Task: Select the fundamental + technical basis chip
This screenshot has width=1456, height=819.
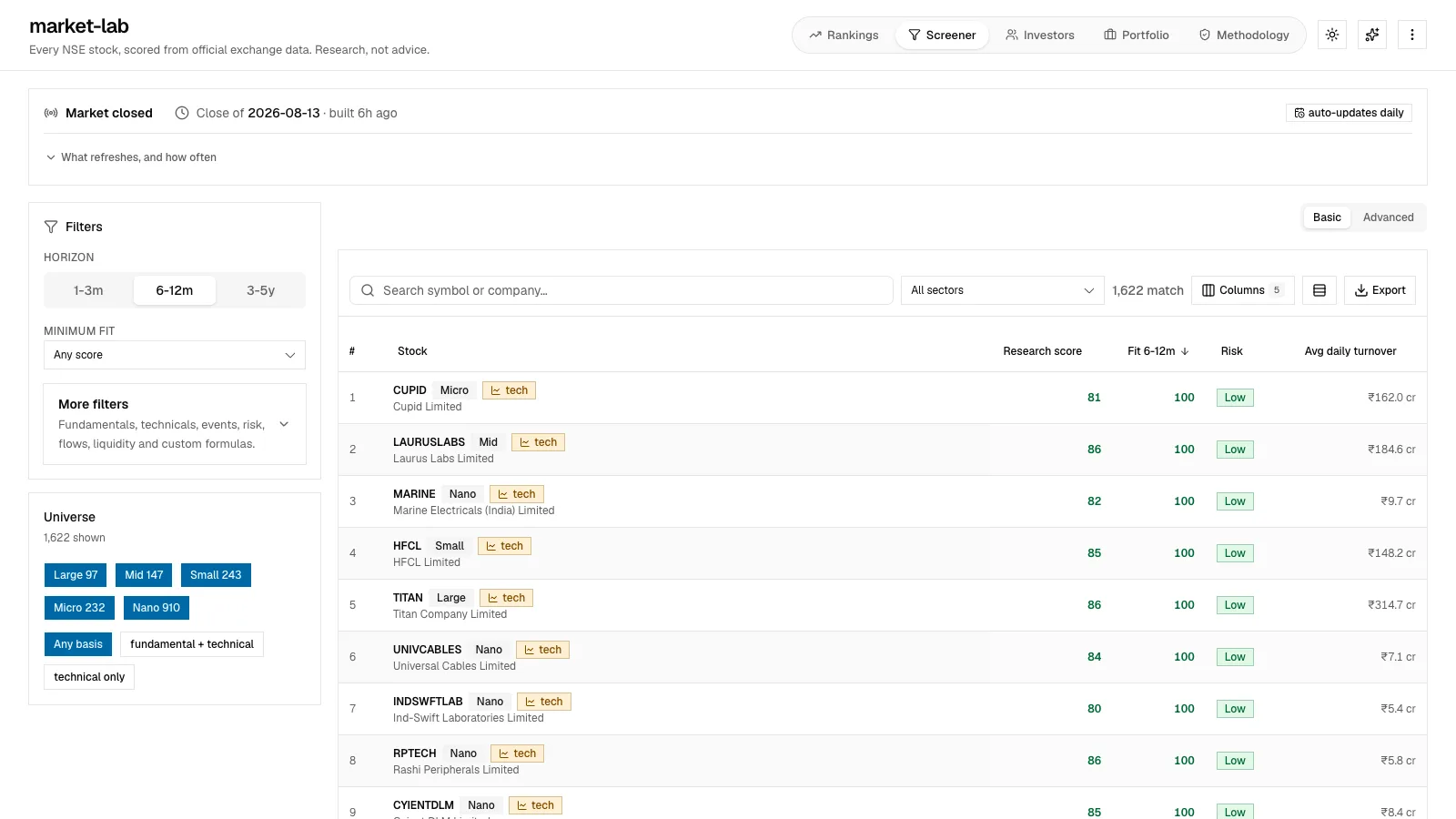Action: click(x=192, y=644)
